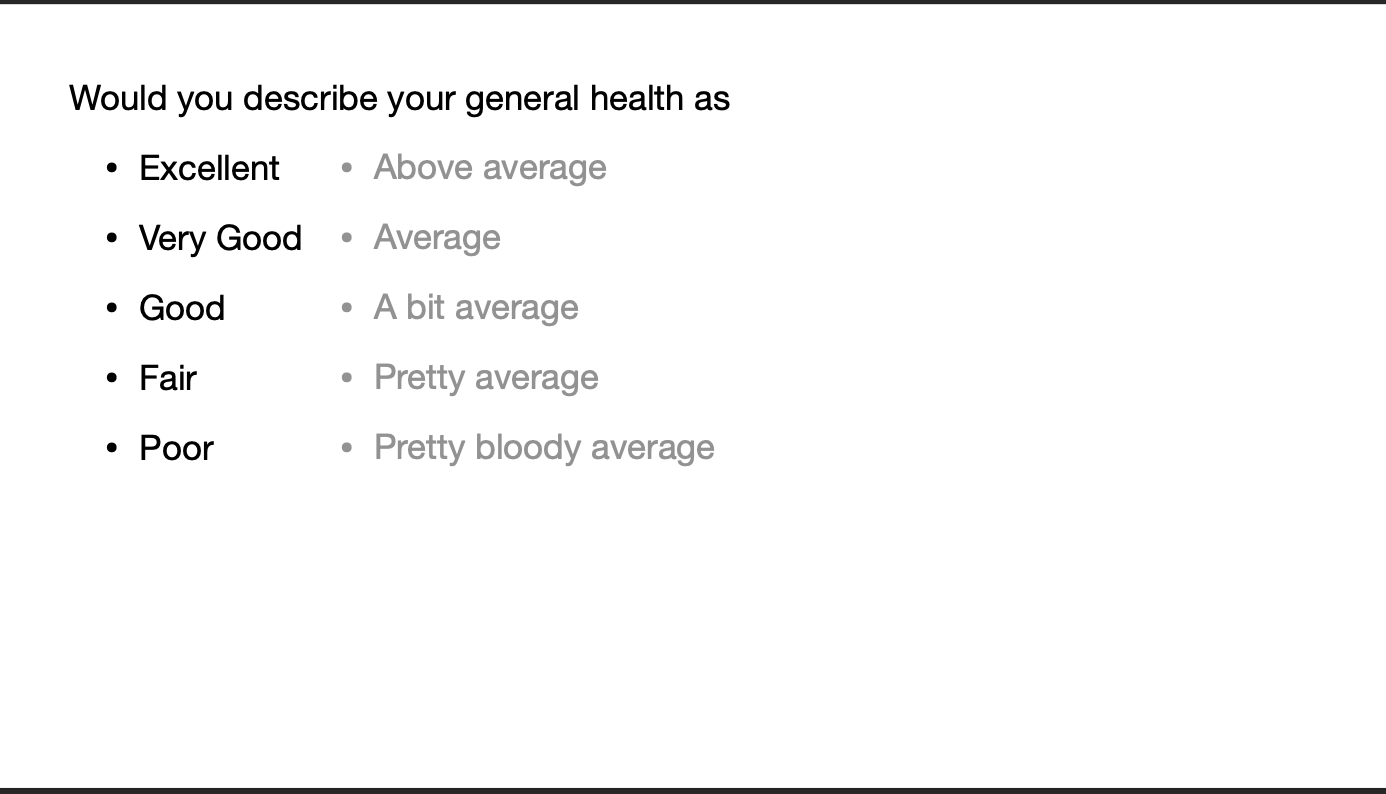The image size is (1386, 794).
Task: Click the 'Poor' list item
Action: pyautogui.click(x=176, y=448)
